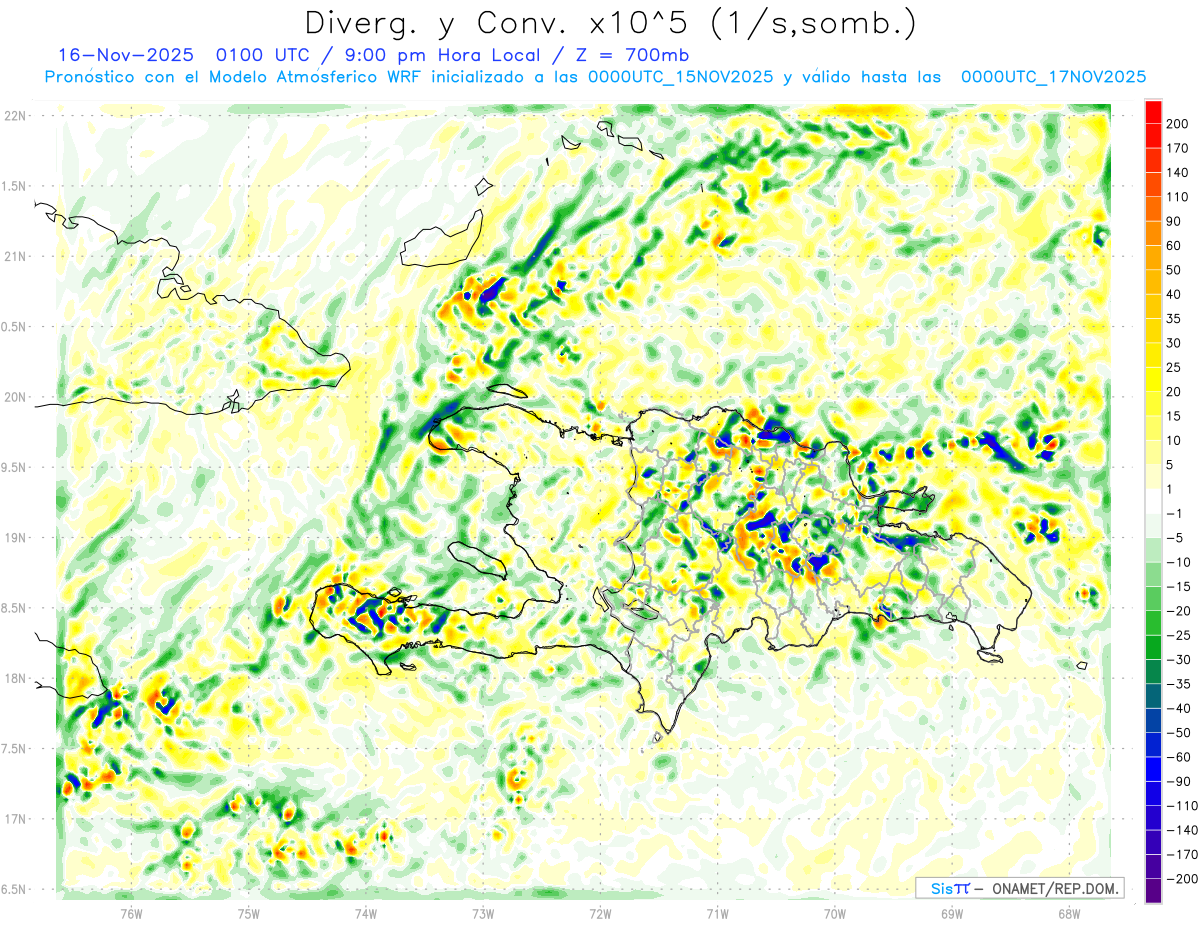Click the '0.5N' latitude label
Image resolution: width=1200 pixels, height=927 pixels.
click(14, 327)
